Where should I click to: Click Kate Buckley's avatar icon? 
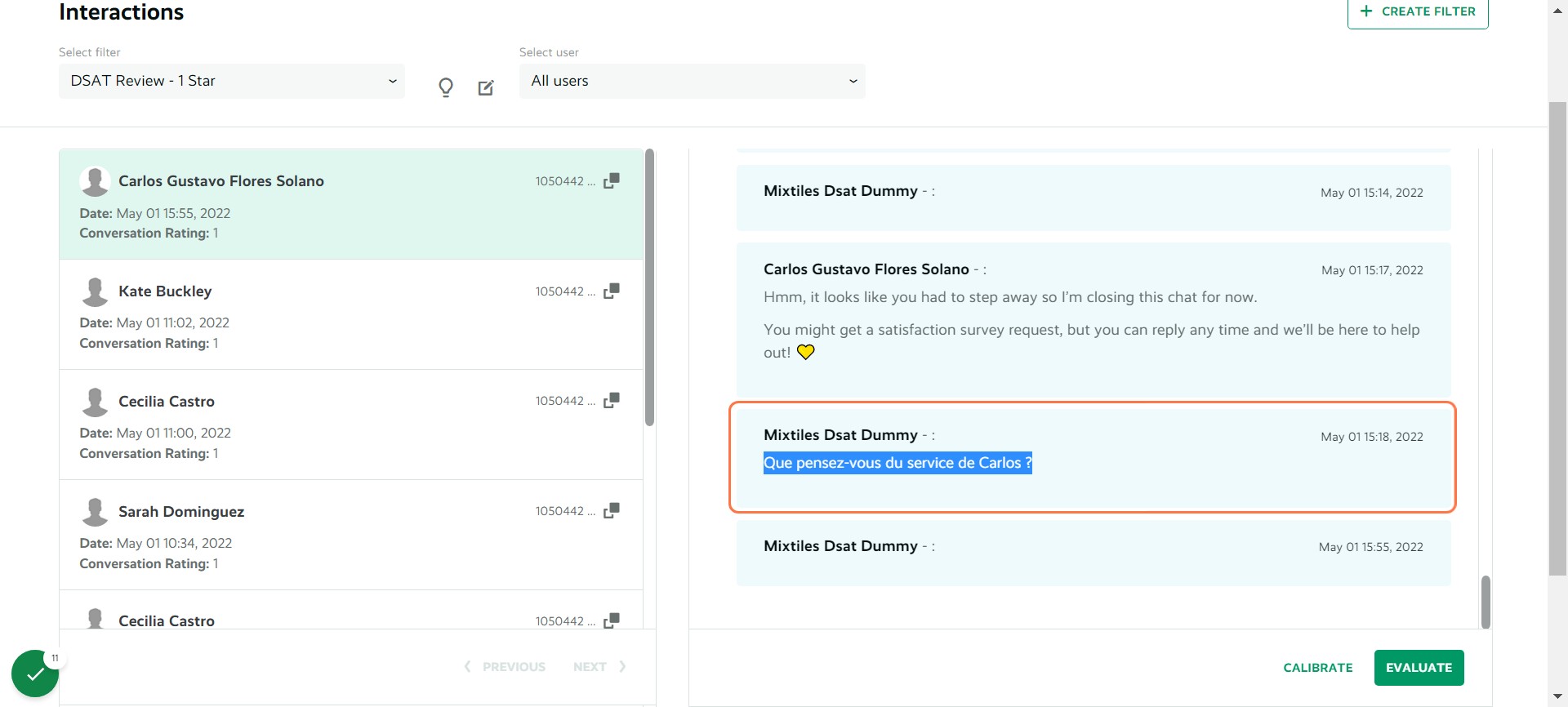coord(95,291)
